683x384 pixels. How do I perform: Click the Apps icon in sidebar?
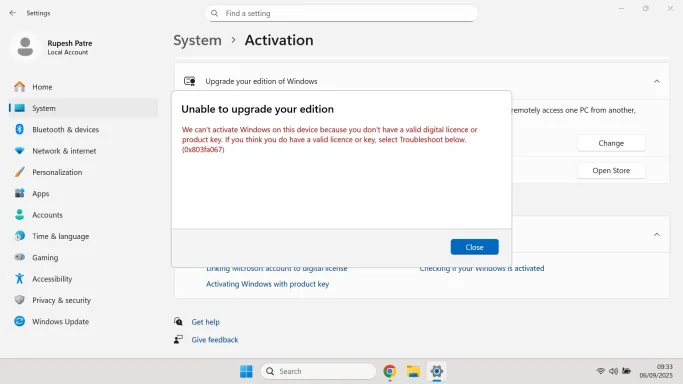tap(20, 193)
